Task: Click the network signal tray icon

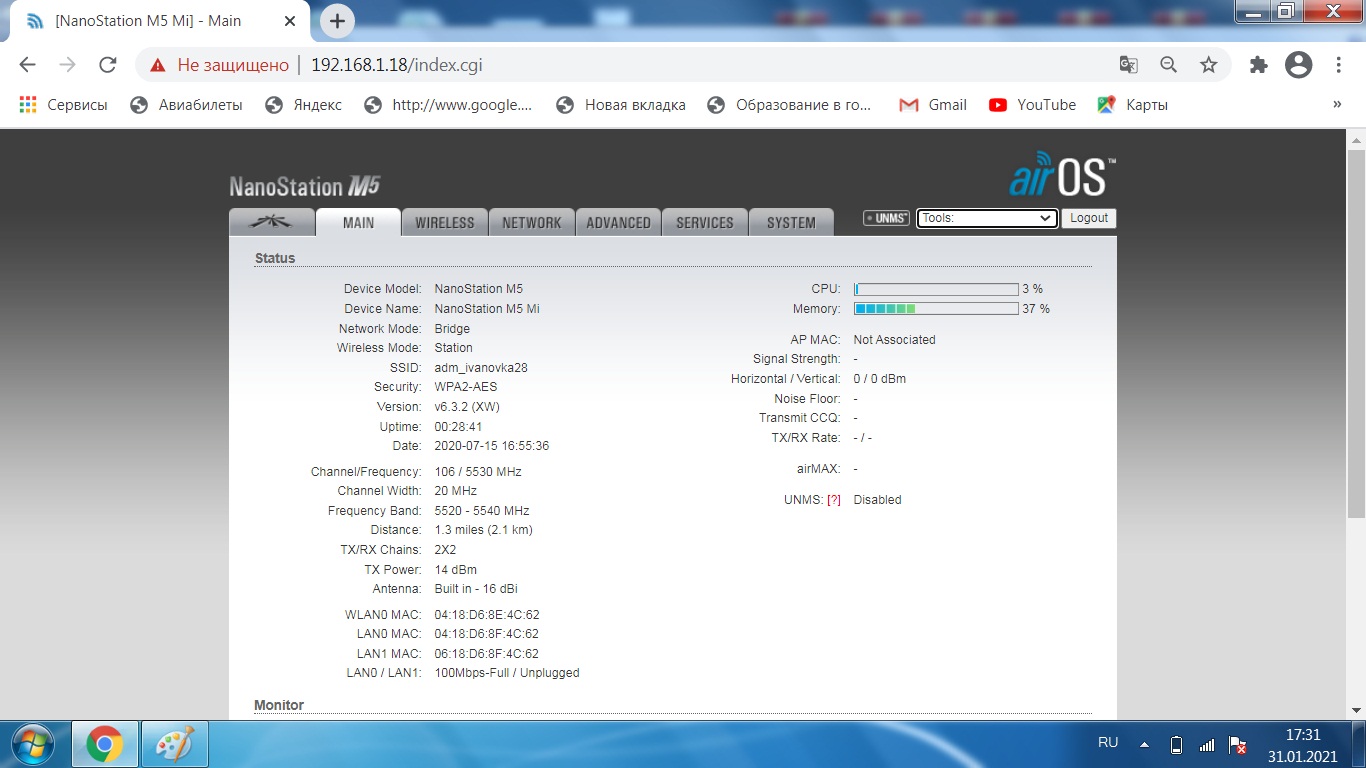Action: (x=1207, y=745)
